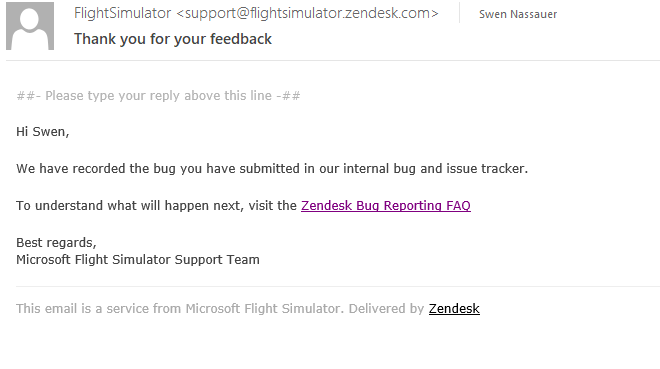The height and width of the screenshot is (369, 660).
Task: Select the subject Thank you for your feedback
Action: pos(173,39)
